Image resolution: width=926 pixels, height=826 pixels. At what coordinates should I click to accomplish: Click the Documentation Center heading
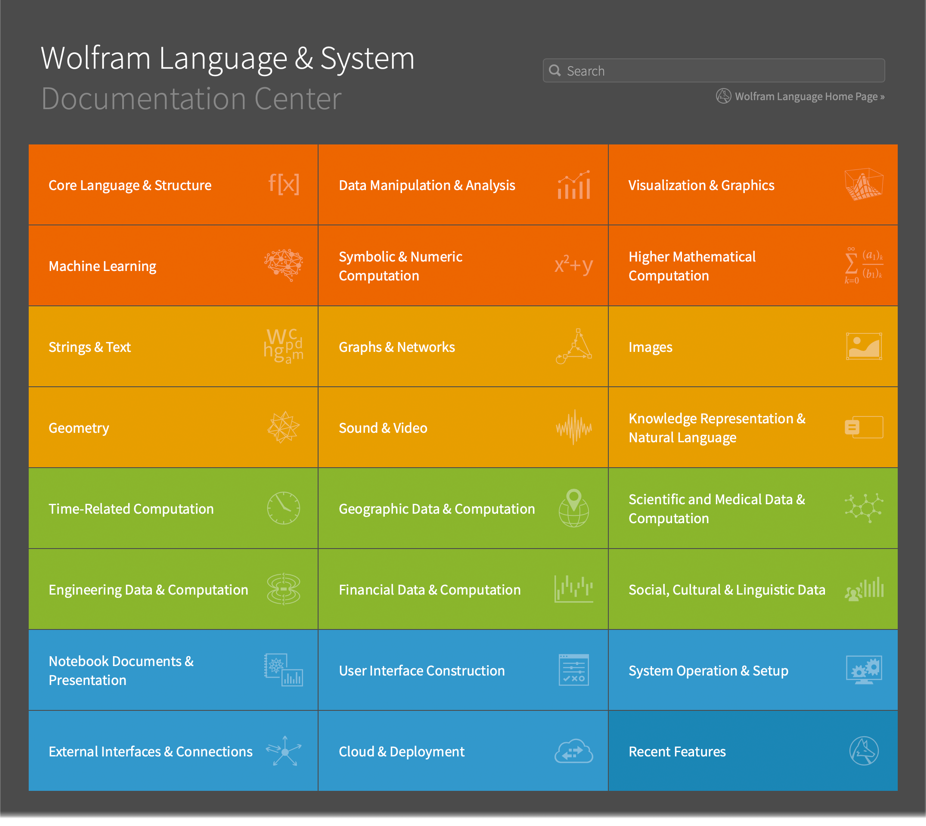click(191, 98)
